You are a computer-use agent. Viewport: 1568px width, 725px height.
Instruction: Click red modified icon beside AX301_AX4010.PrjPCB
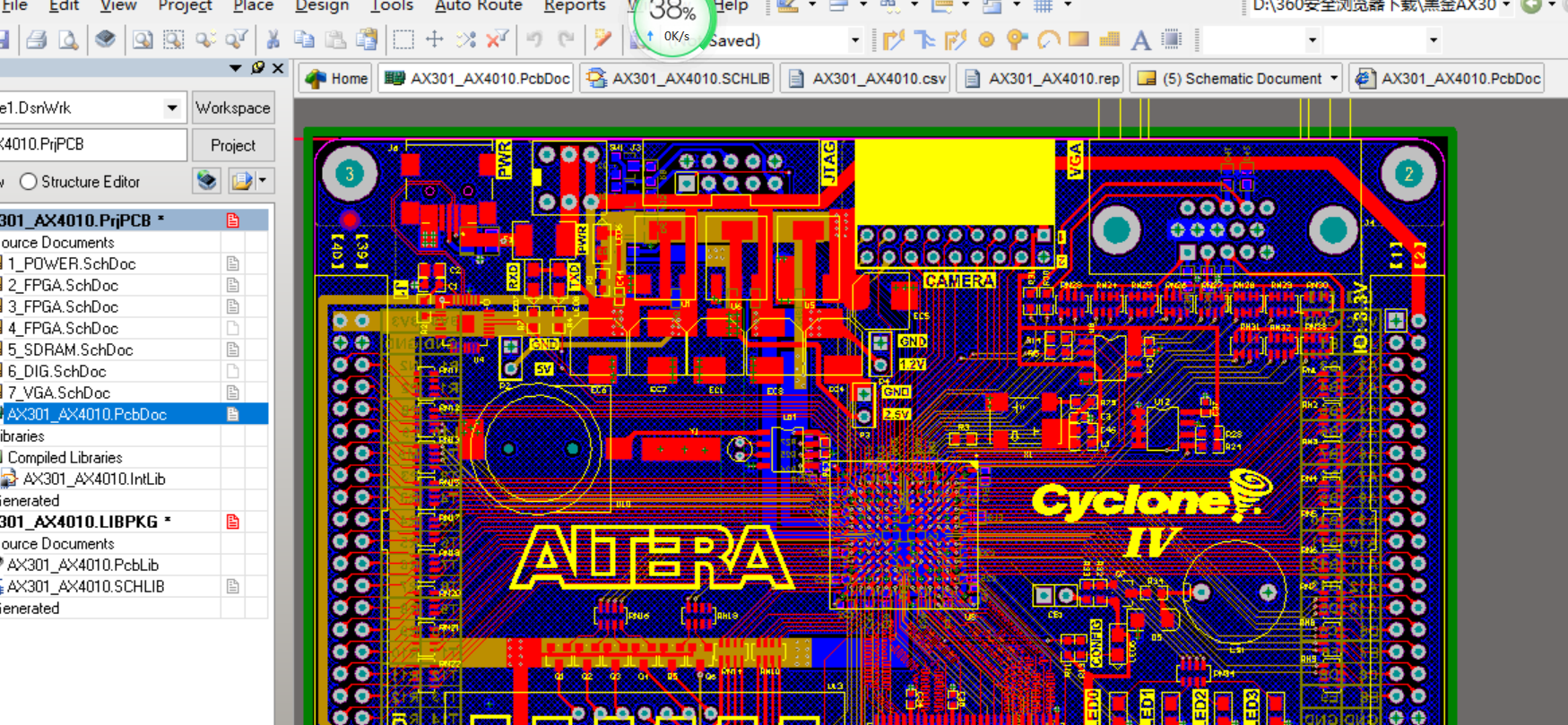(x=233, y=220)
